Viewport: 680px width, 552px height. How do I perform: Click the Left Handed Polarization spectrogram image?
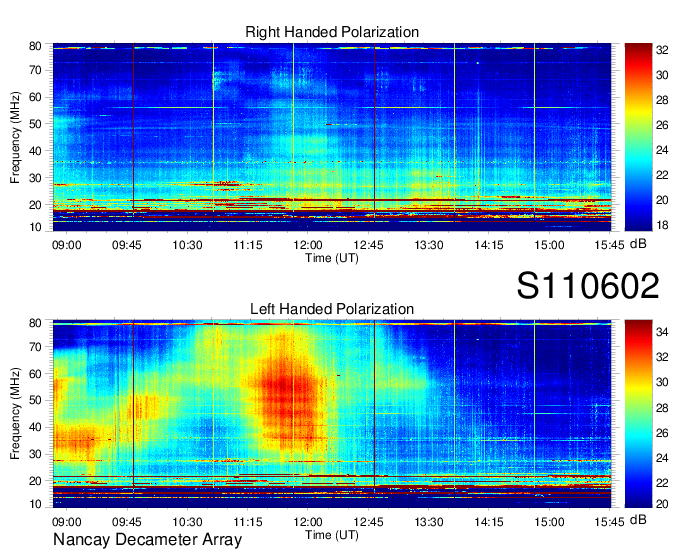(x=332, y=414)
